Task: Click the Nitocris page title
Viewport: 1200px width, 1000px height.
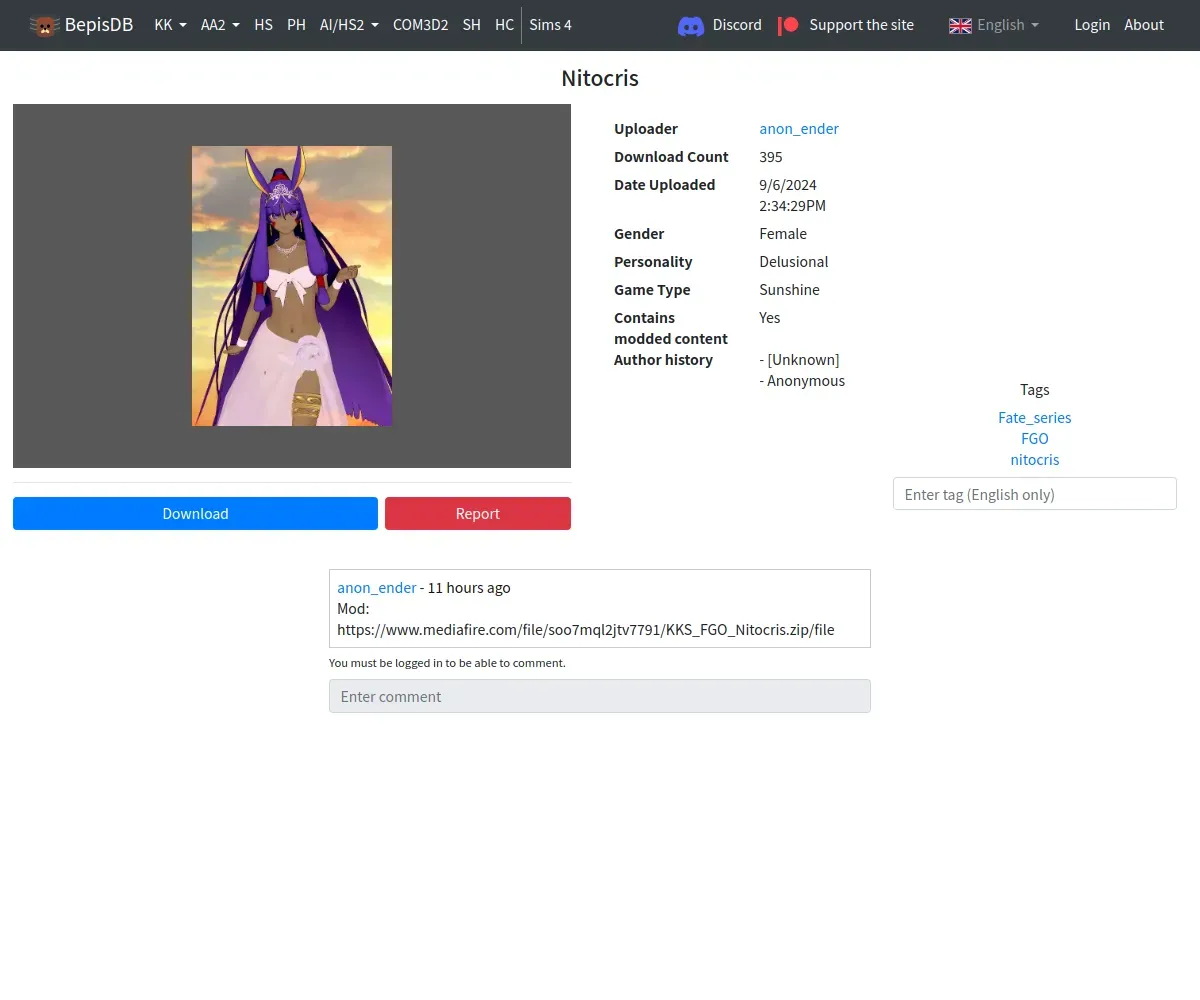Action: pyautogui.click(x=600, y=78)
